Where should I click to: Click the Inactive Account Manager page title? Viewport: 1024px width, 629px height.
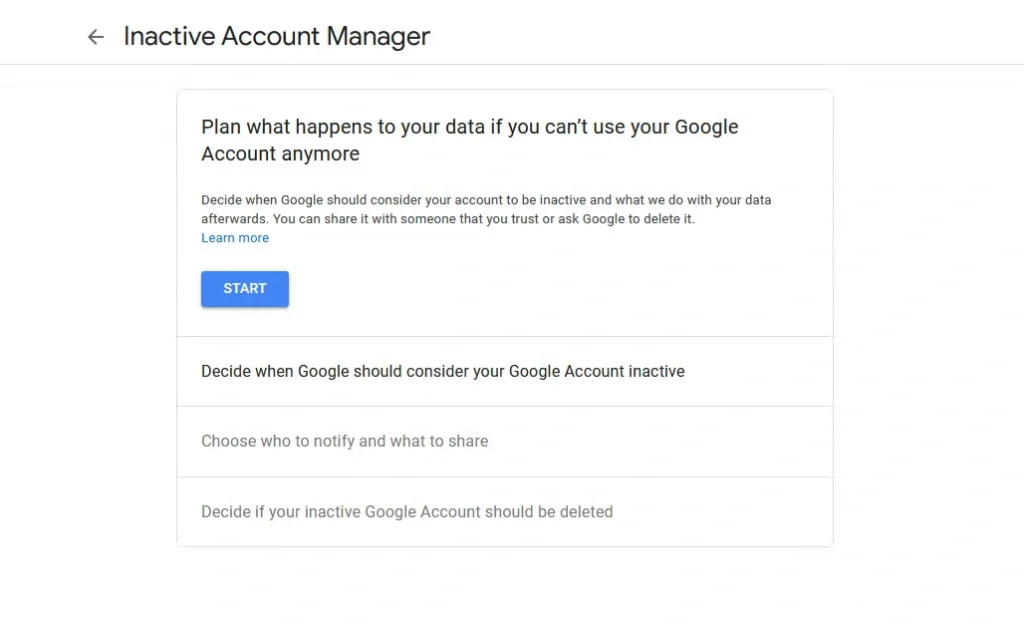click(277, 36)
